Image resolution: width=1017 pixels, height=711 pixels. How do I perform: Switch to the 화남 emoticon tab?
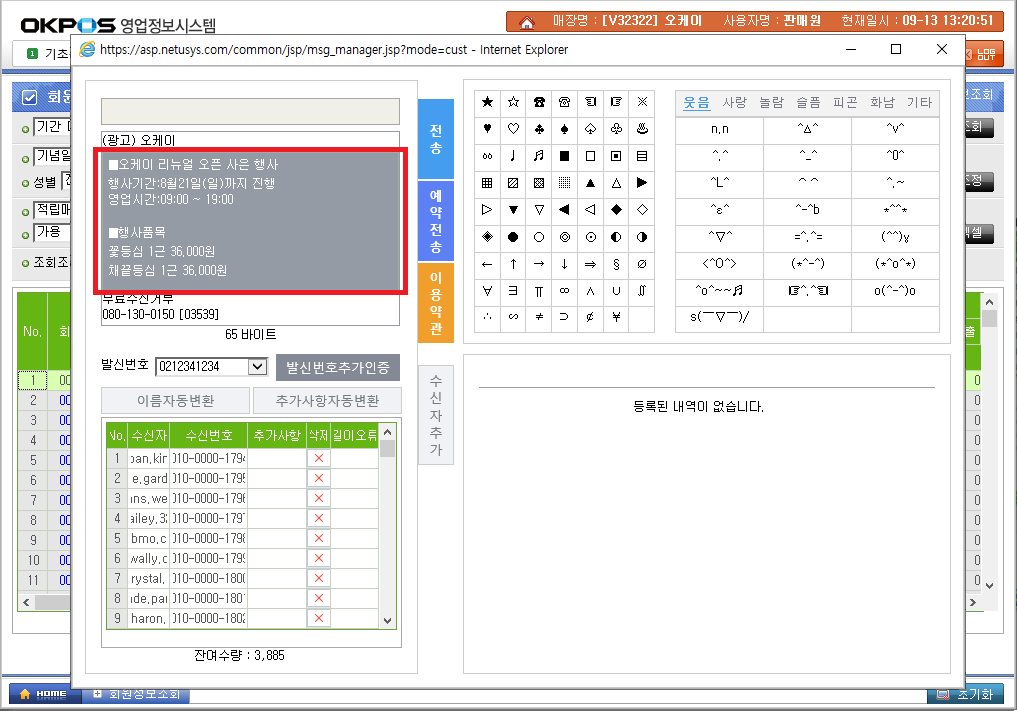tap(882, 103)
